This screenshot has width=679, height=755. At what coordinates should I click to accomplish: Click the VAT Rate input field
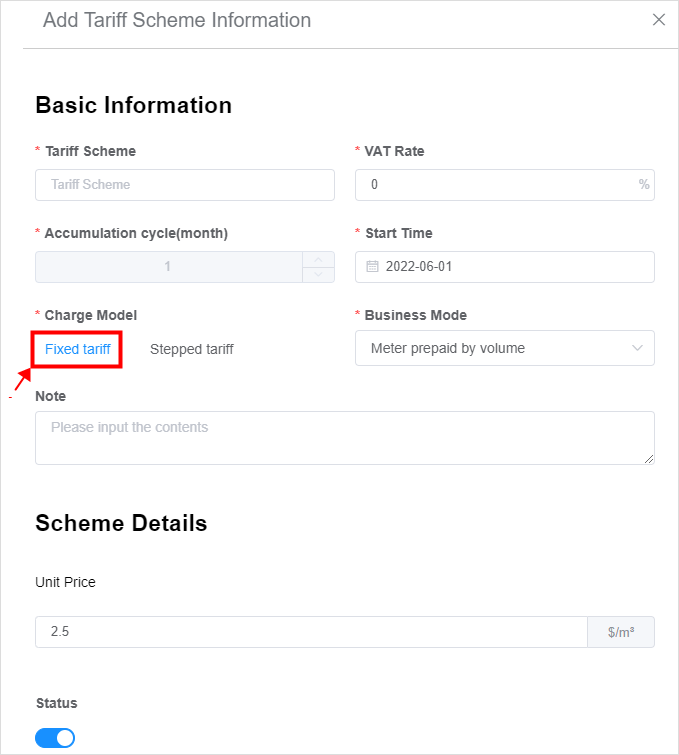click(x=505, y=185)
